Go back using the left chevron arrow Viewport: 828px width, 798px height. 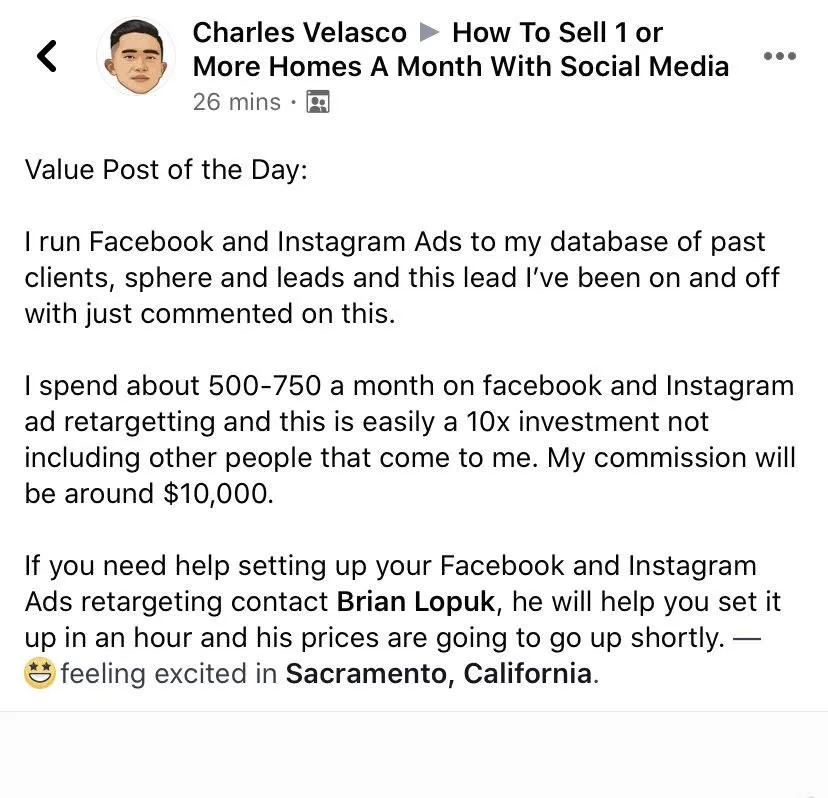click(x=46, y=56)
